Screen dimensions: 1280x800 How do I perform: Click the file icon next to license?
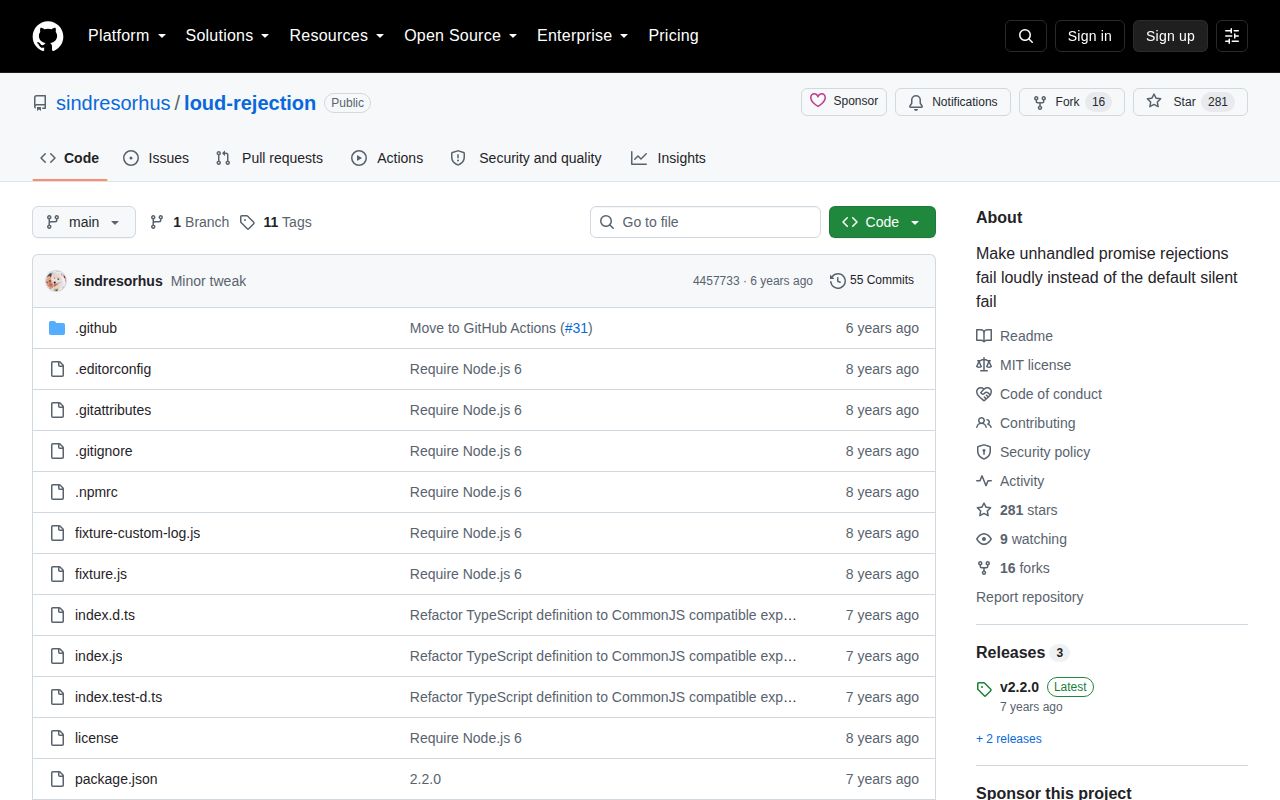tap(57, 738)
